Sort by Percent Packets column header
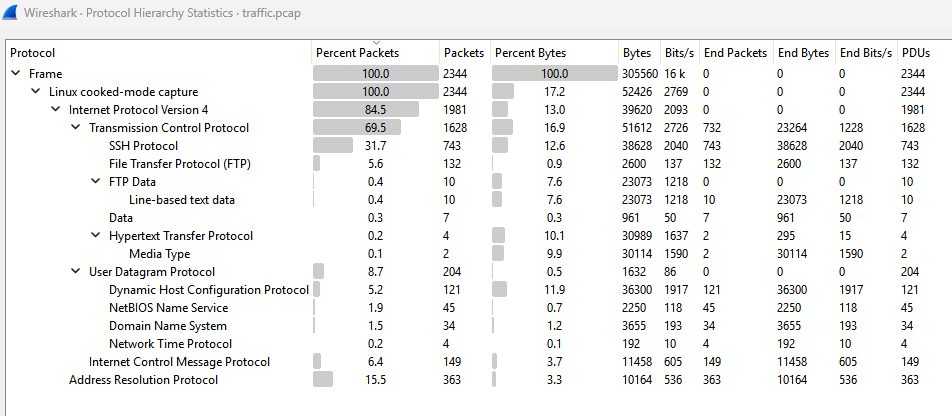Viewport: 952px width, 416px height. [x=357, y=53]
